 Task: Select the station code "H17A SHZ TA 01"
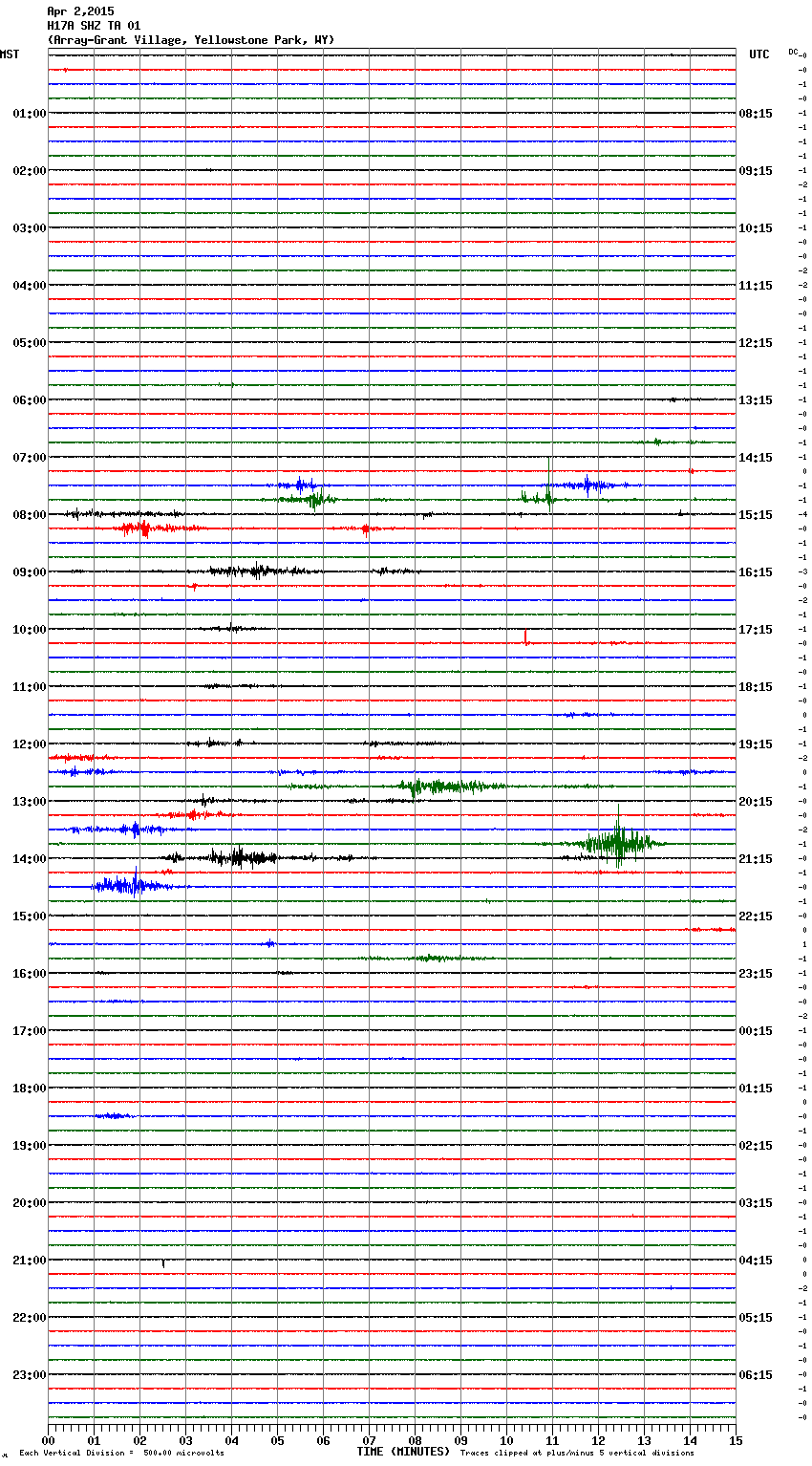[94, 26]
